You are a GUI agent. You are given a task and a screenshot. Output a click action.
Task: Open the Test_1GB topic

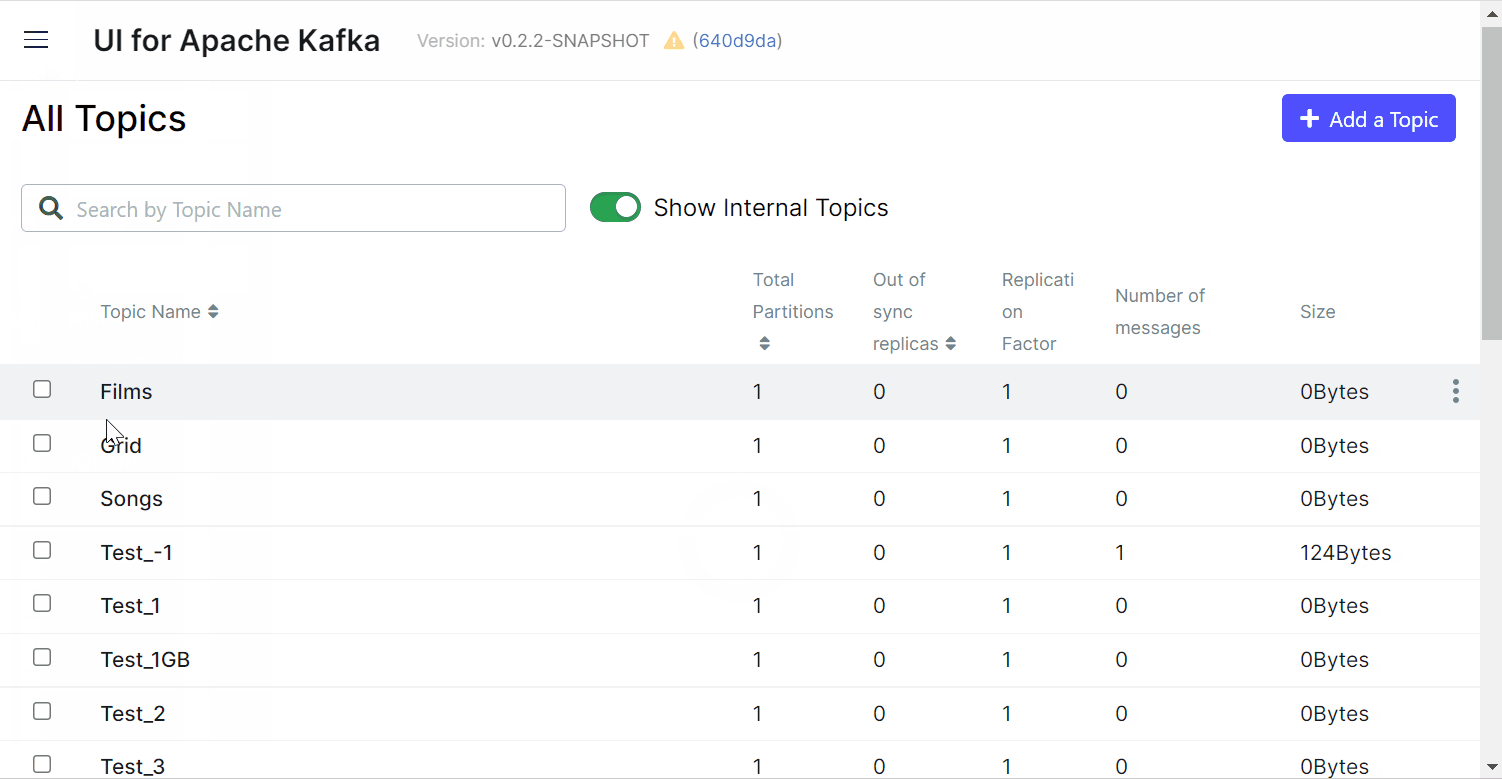coord(145,660)
